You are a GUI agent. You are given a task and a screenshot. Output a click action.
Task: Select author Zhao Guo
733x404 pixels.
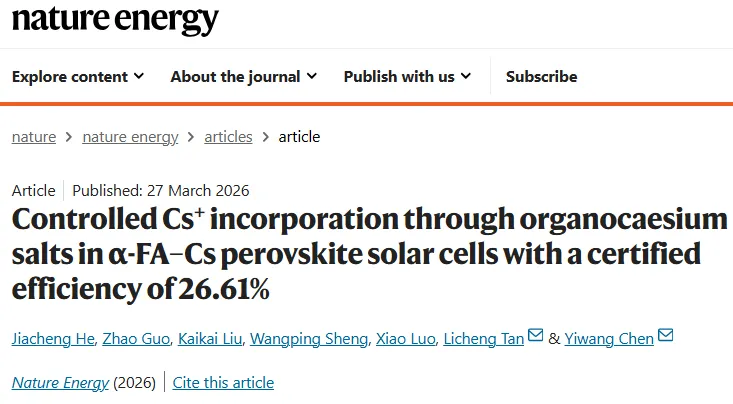tap(136, 339)
